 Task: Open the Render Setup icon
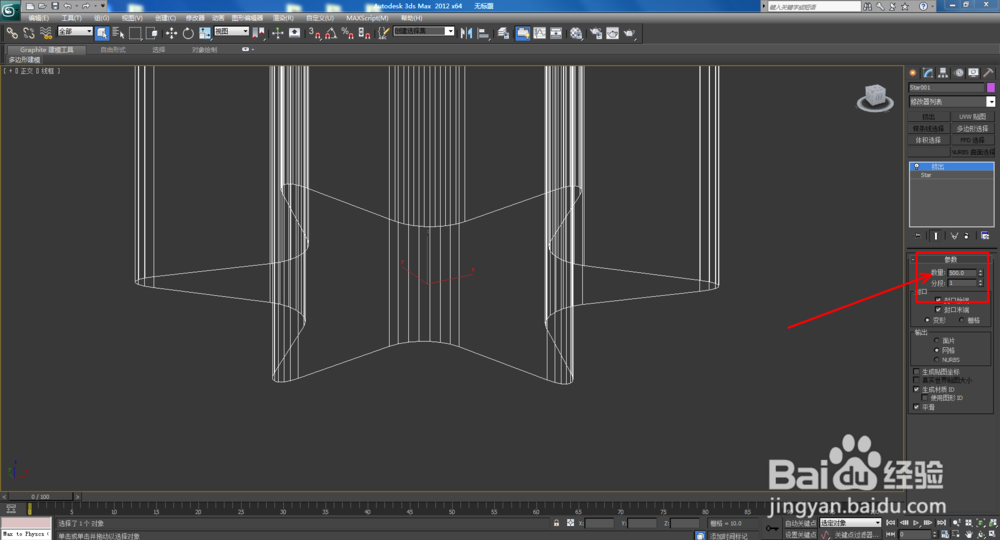coord(596,33)
